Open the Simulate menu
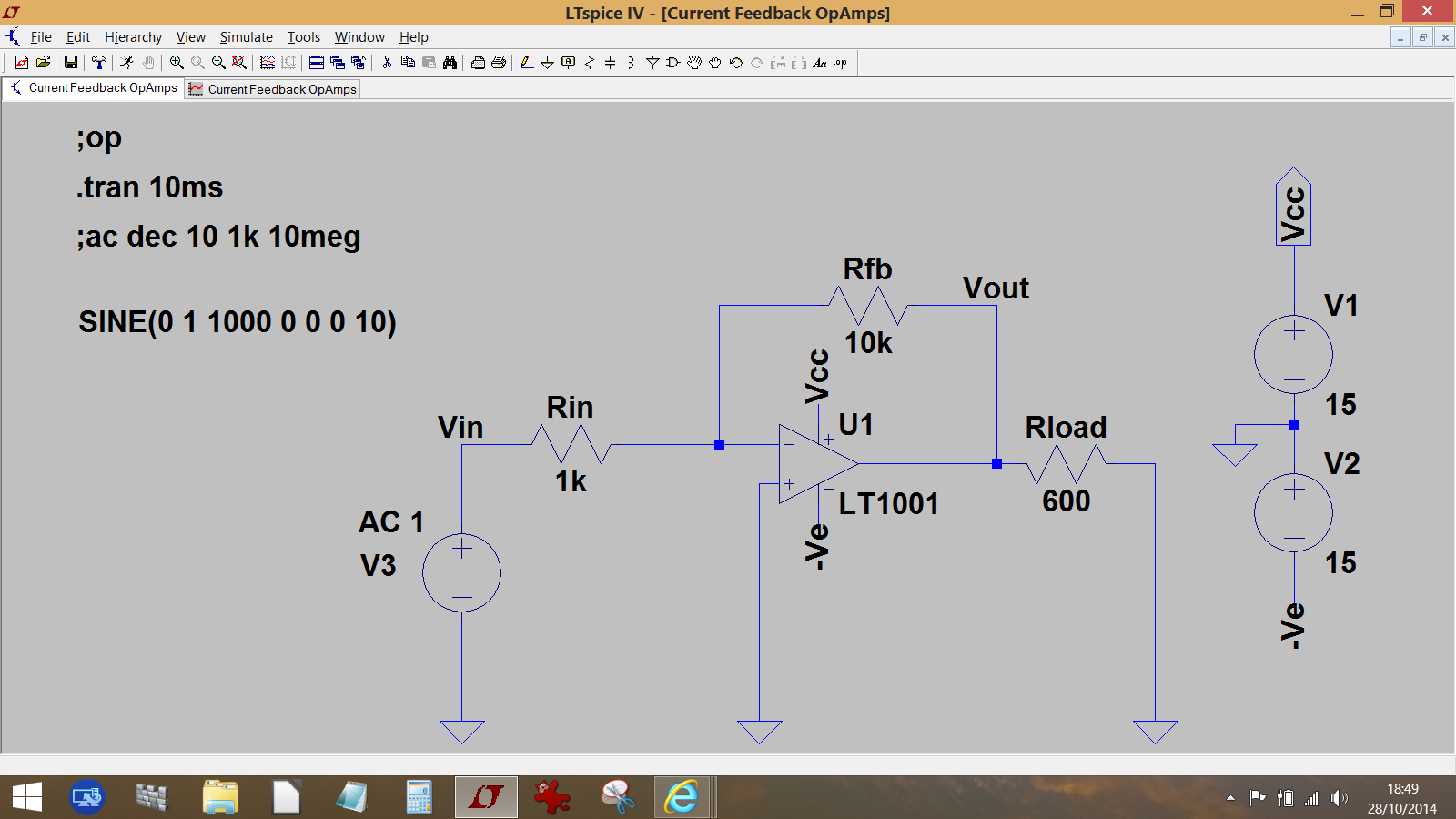This screenshot has height=819, width=1456. 247,37
